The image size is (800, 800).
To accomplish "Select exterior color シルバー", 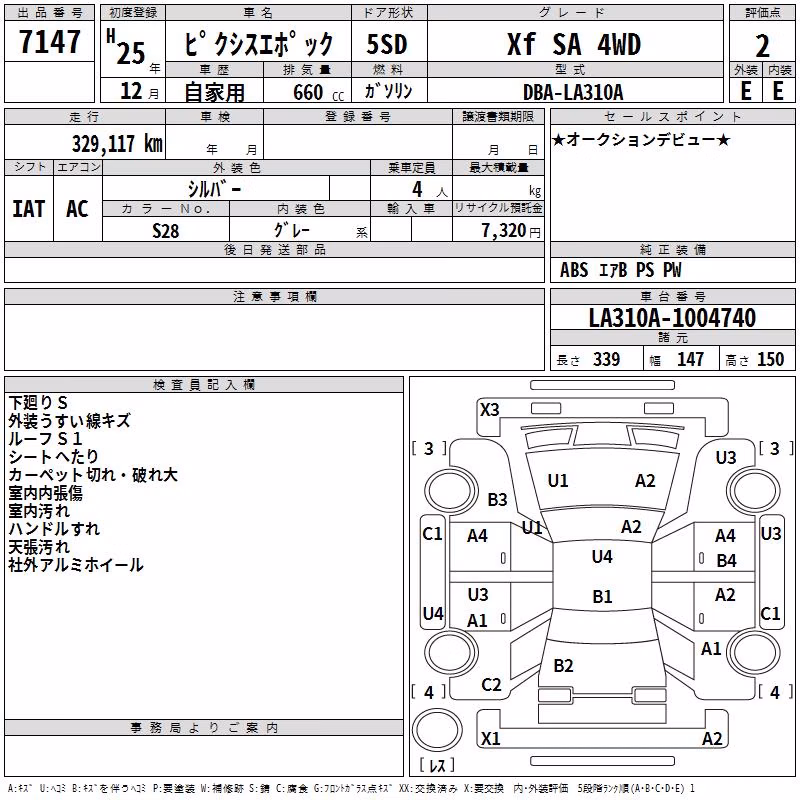I will tap(214, 189).
